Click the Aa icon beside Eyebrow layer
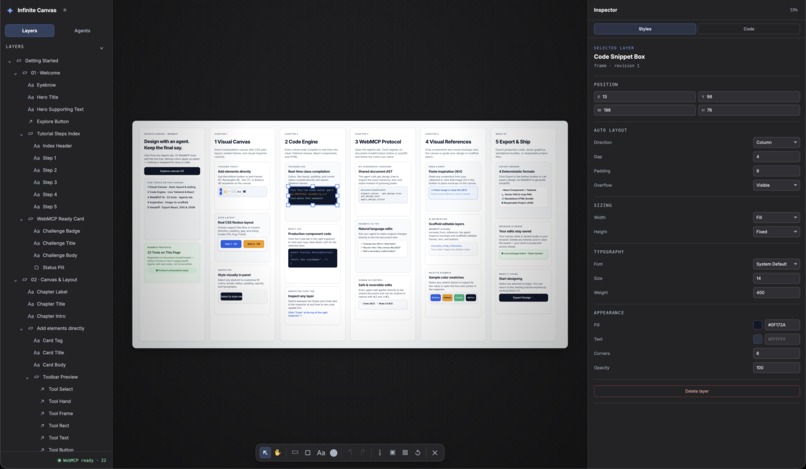Screen dimensions: 806x469 31,85
